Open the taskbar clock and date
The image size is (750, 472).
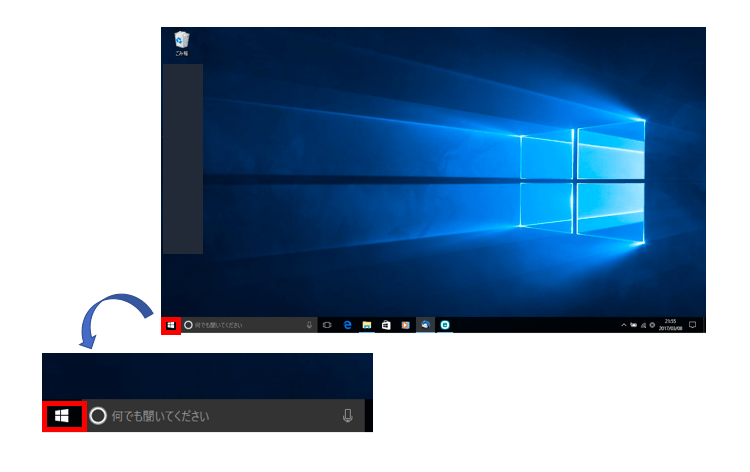670,325
